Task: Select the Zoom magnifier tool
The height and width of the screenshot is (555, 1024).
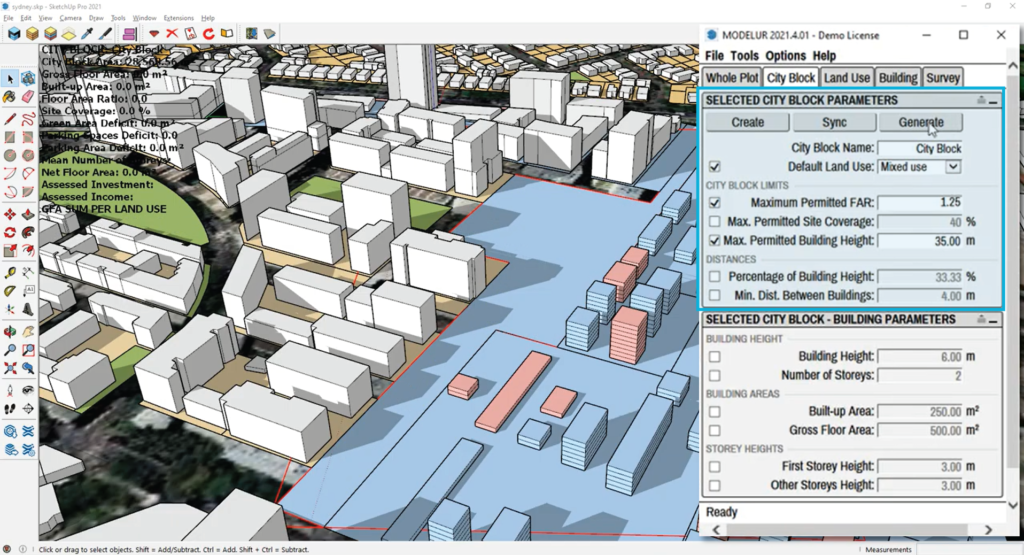Action: pos(10,350)
